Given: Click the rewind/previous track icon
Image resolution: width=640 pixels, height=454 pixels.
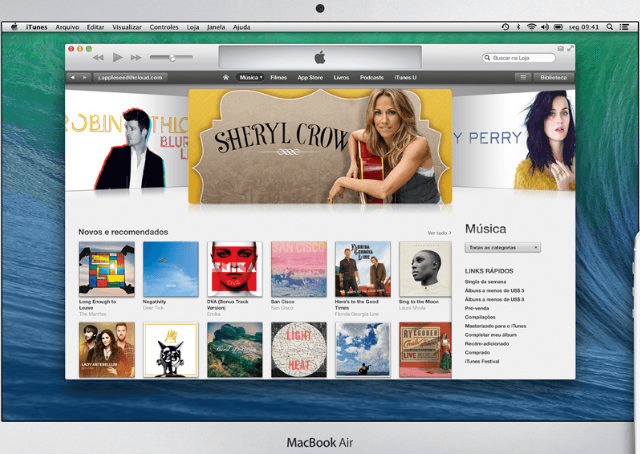Looking at the screenshot, I should coord(99,58).
